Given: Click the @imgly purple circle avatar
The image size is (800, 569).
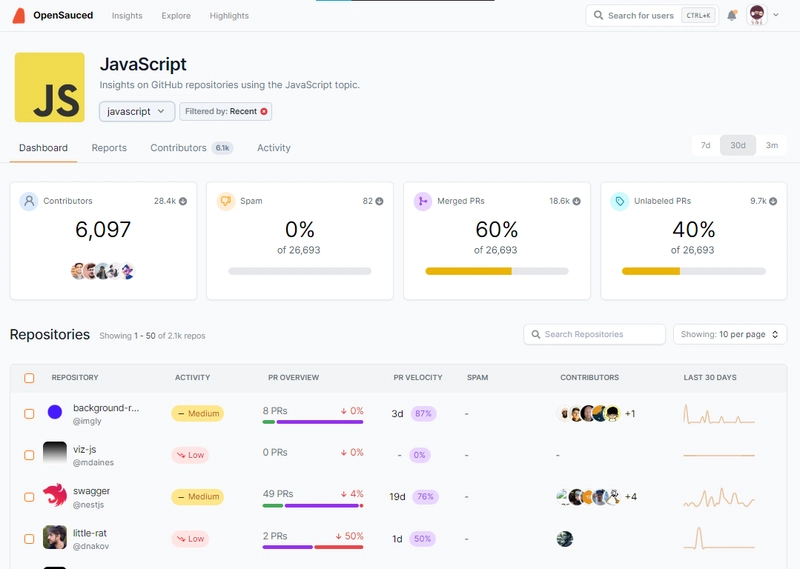Looking at the screenshot, I should click(x=55, y=412).
